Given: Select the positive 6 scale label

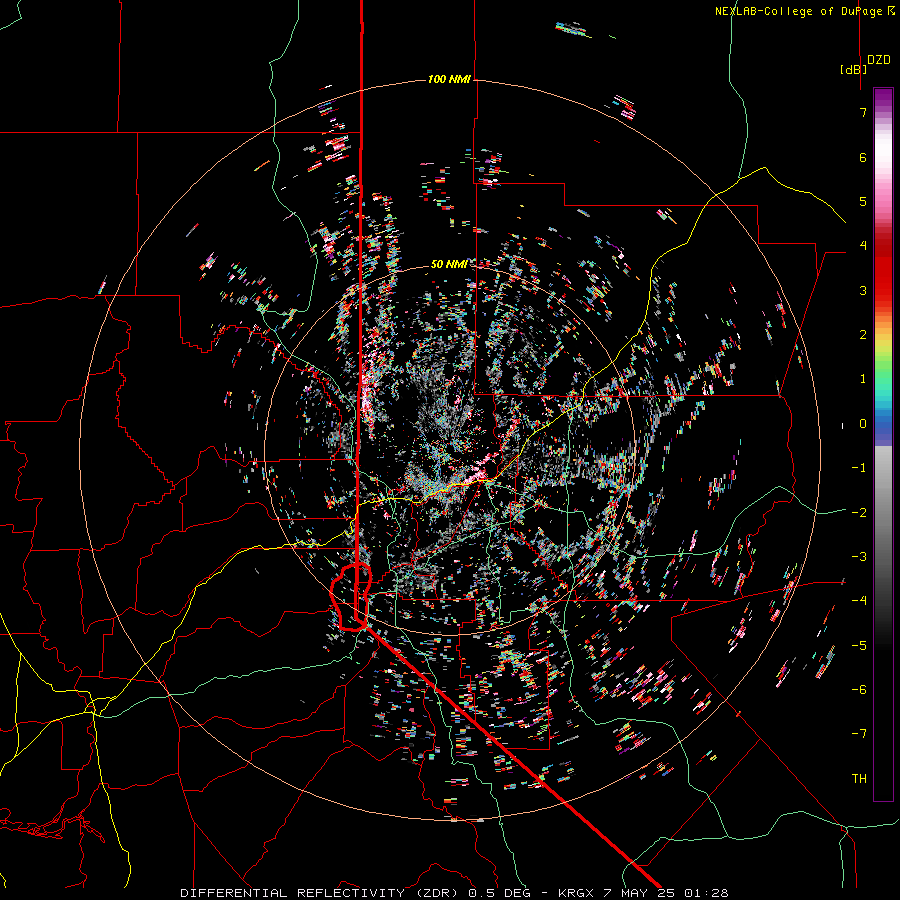Looking at the screenshot, I should click(863, 157).
